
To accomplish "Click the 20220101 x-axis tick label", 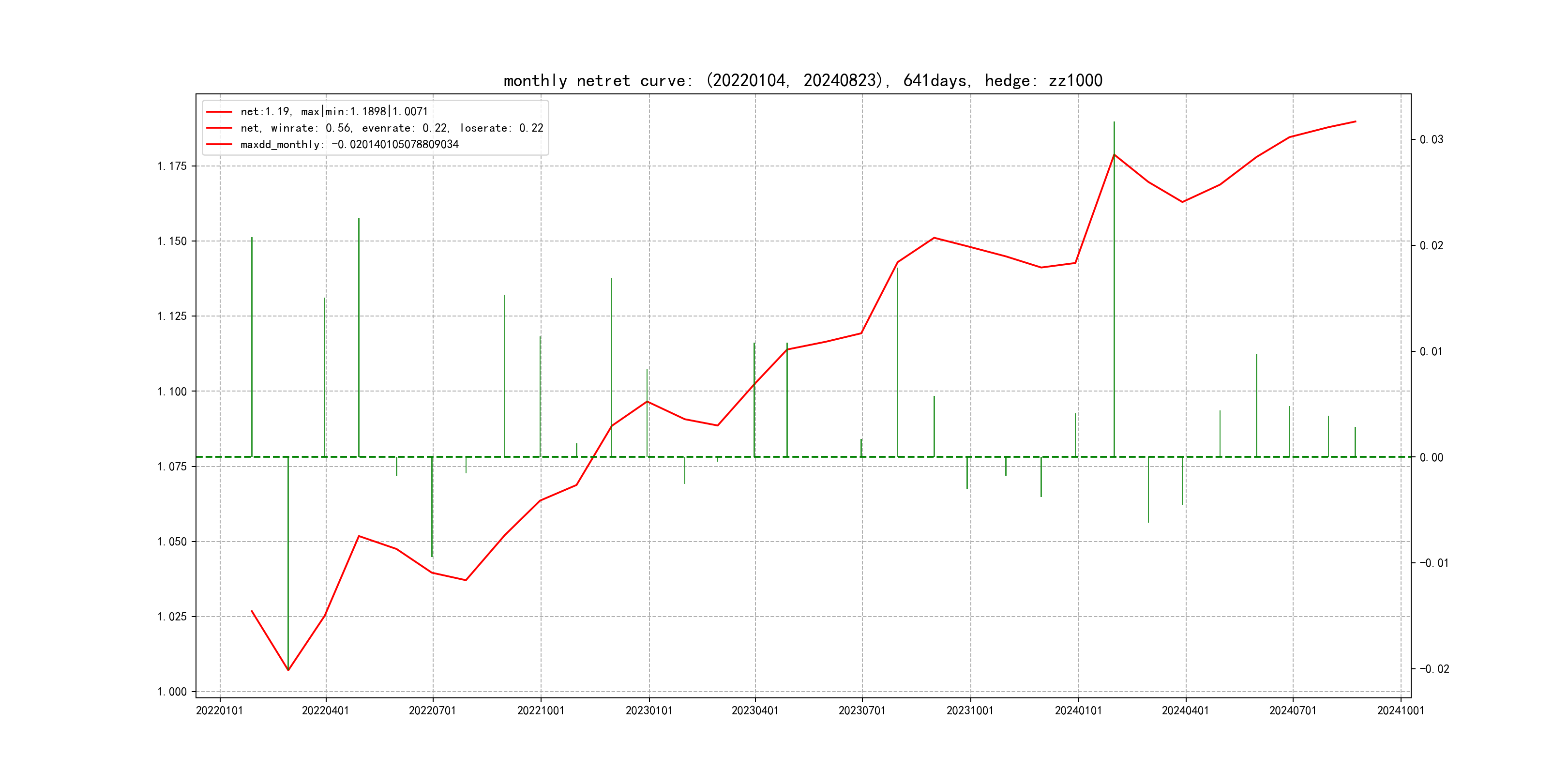I will (x=219, y=711).
